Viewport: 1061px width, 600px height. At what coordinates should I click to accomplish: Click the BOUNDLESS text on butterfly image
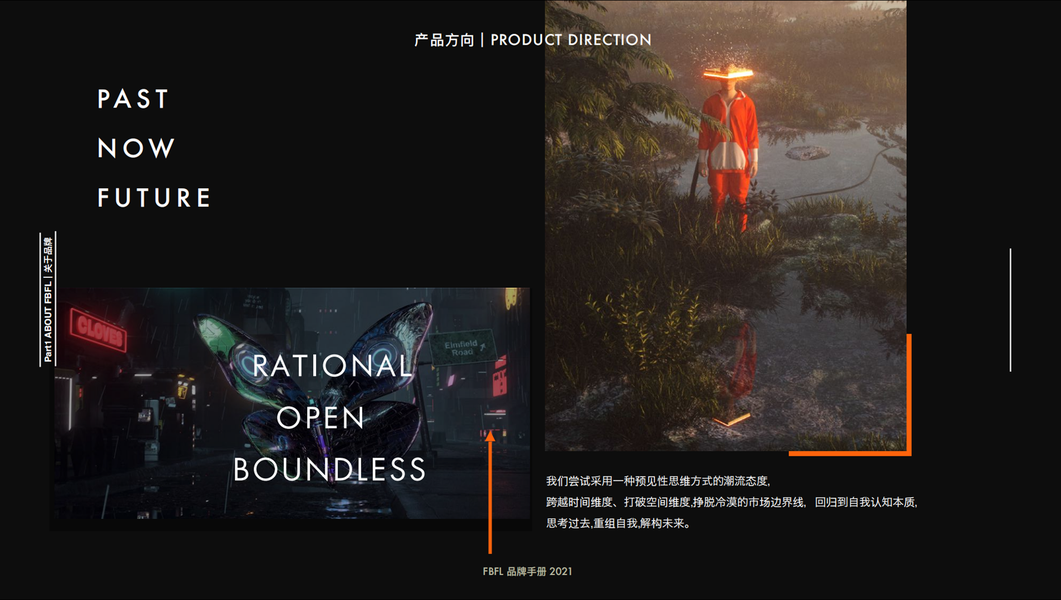(x=330, y=469)
